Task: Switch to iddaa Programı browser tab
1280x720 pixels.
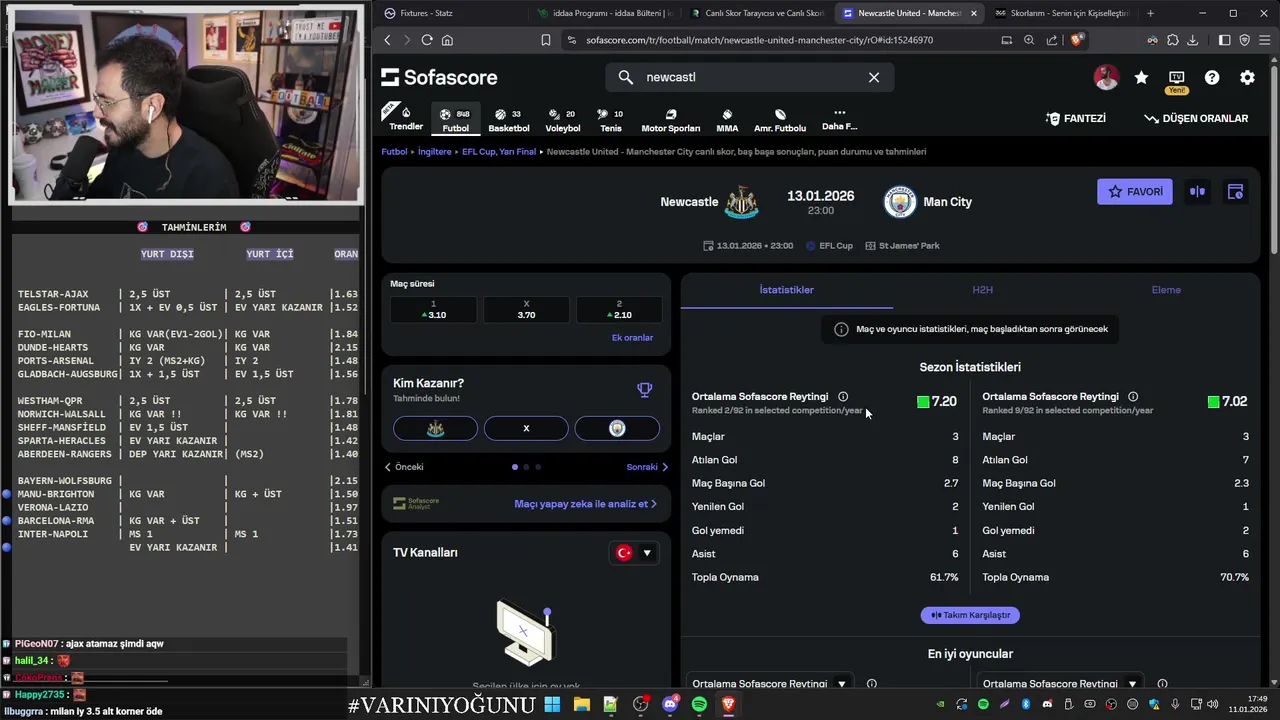Action: (x=605, y=13)
